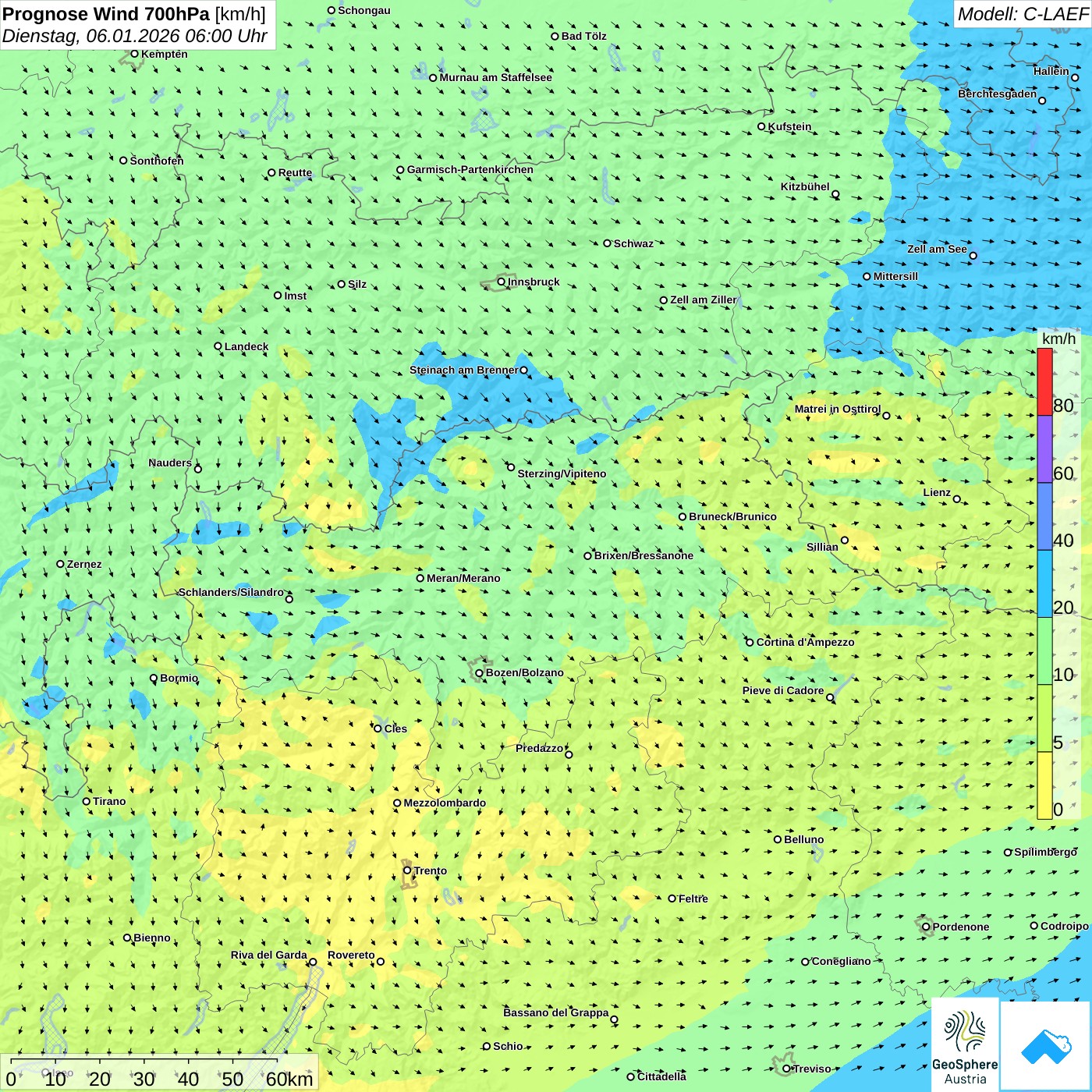Click the purple segment of the legend

click(1044, 449)
